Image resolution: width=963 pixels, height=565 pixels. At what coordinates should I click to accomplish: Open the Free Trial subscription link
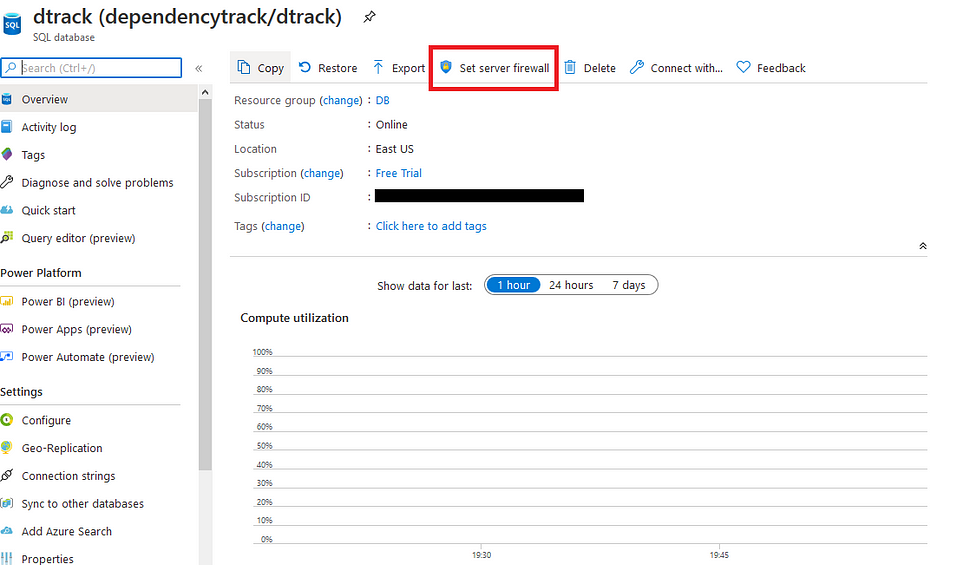[x=399, y=173]
